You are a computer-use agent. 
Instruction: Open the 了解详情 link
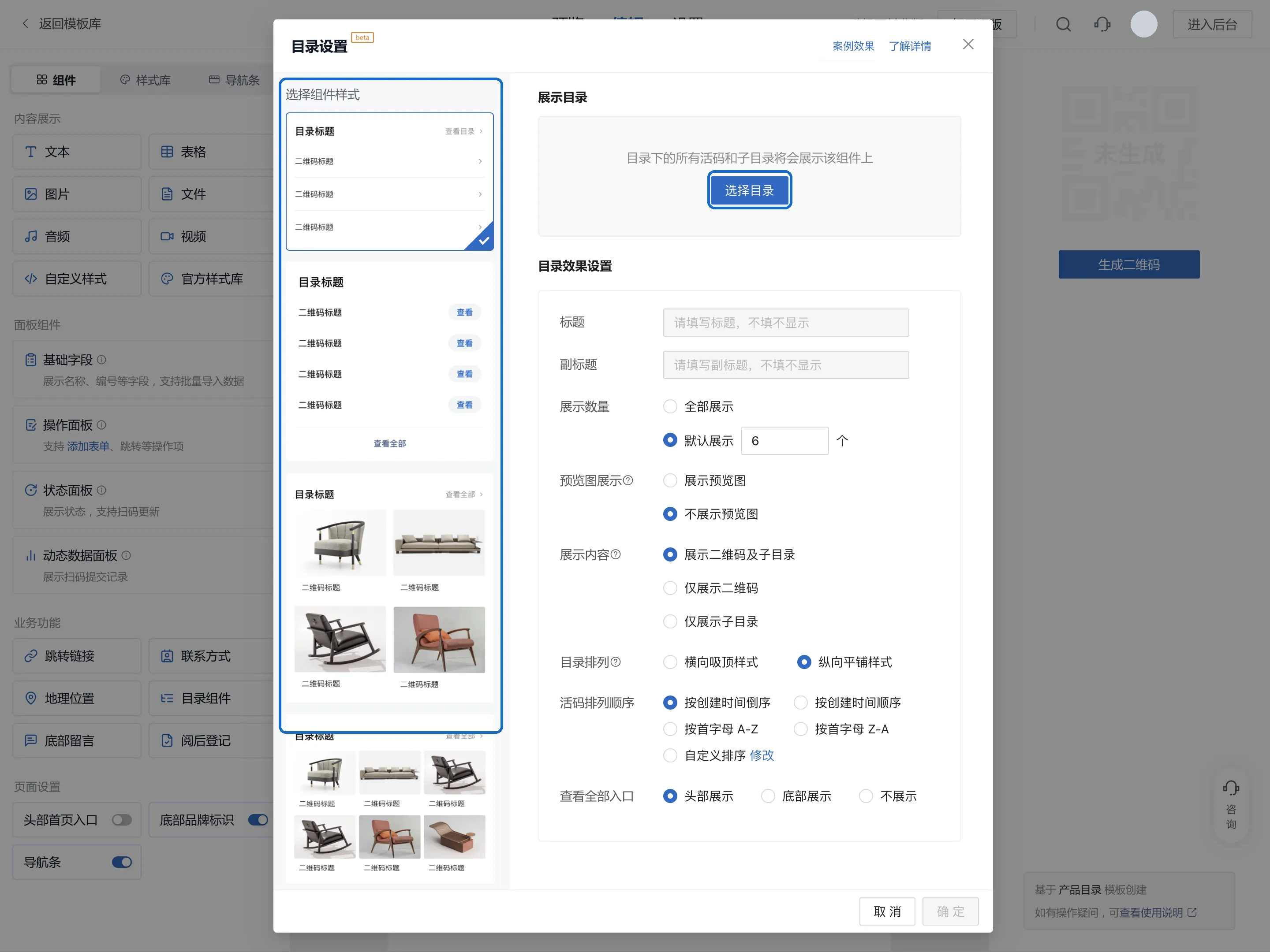(910, 46)
